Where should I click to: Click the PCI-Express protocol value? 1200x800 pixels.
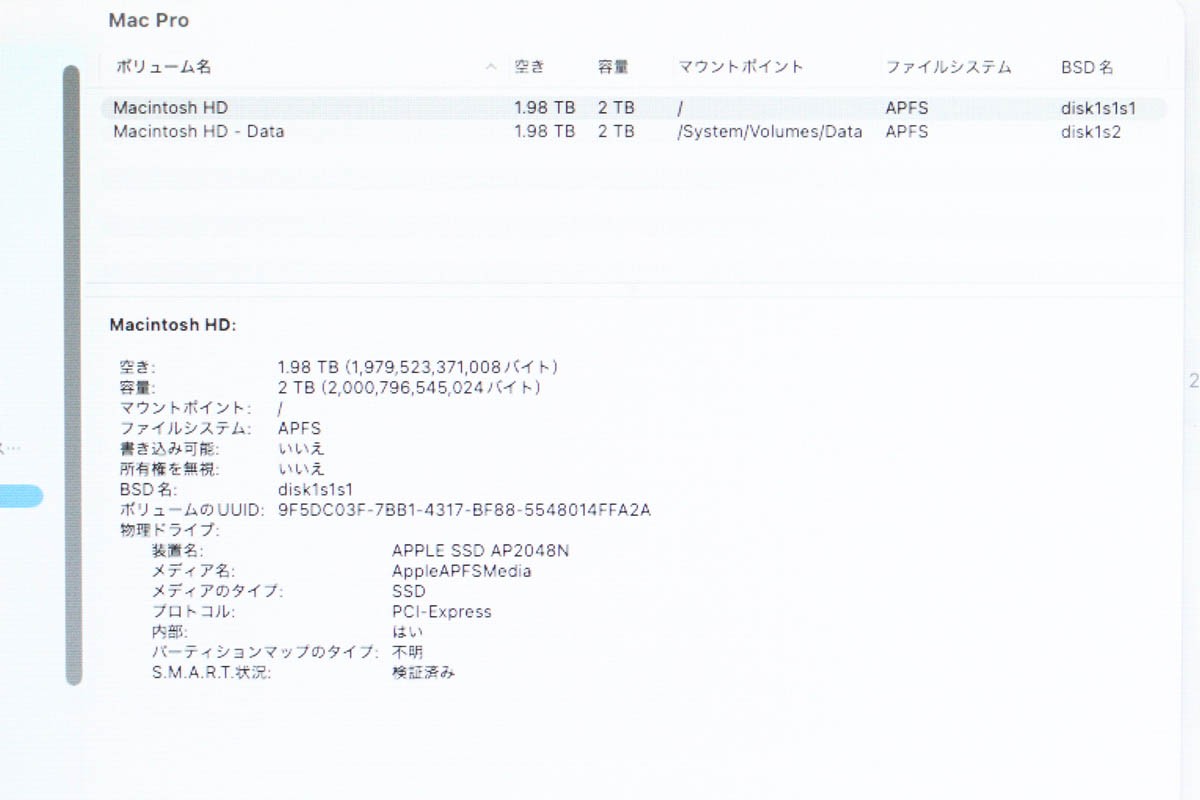pos(442,611)
